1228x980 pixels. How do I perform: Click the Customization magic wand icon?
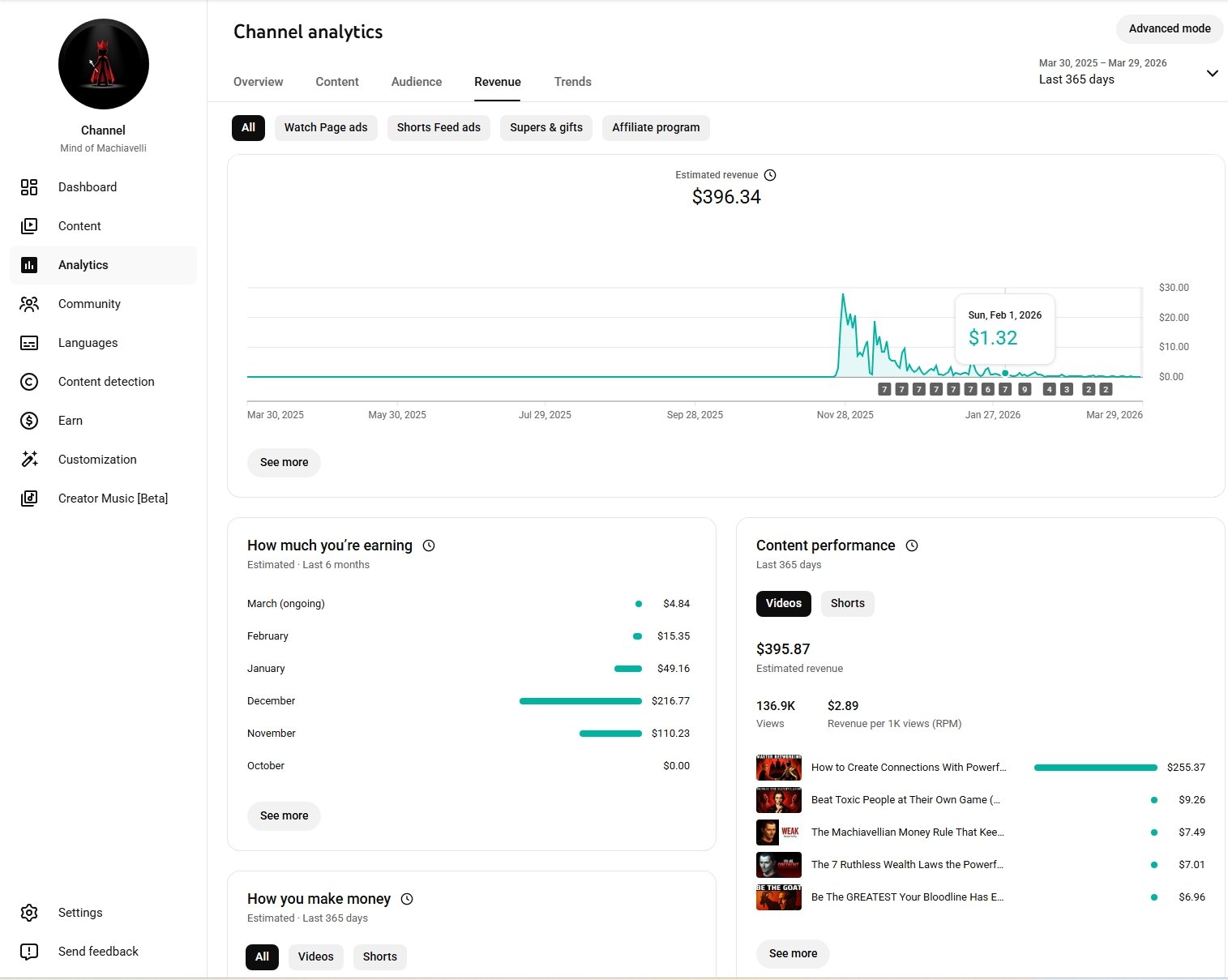[29, 460]
